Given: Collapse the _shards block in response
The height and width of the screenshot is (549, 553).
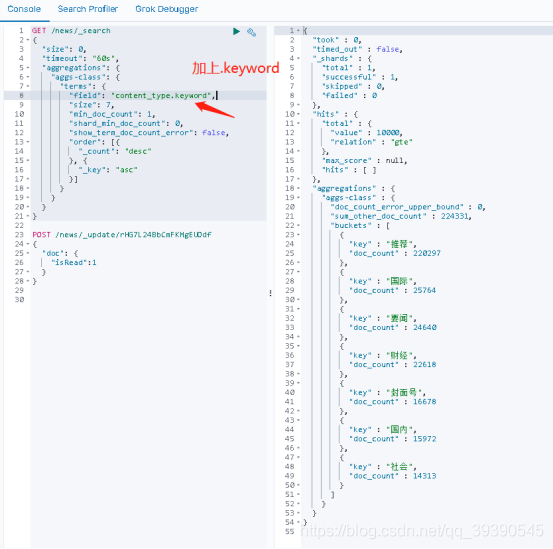Looking at the screenshot, I should [298, 58].
